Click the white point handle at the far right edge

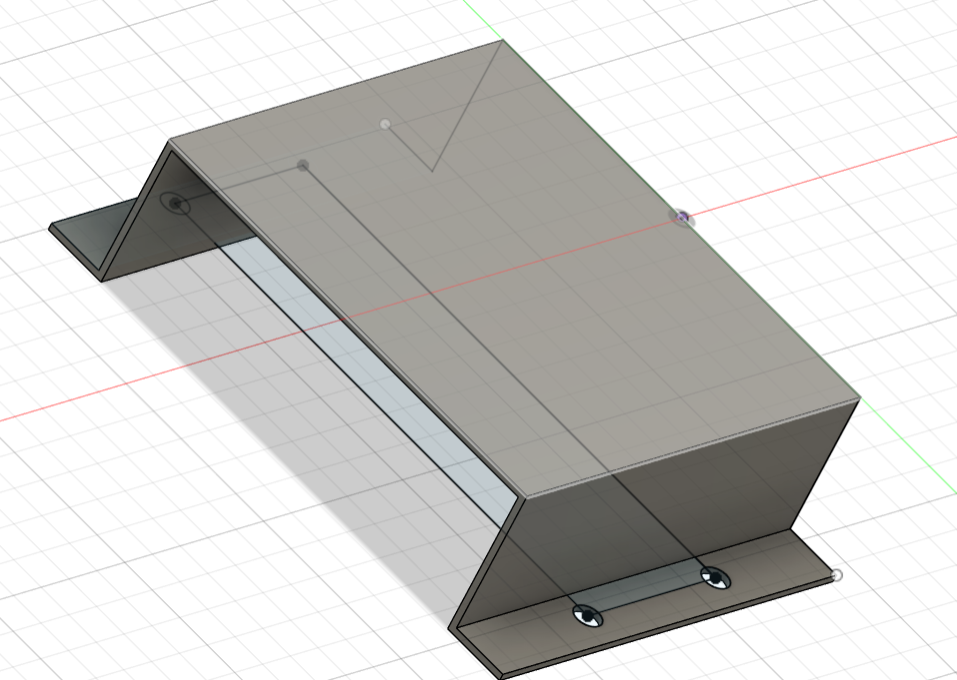[x=838, y=576]
